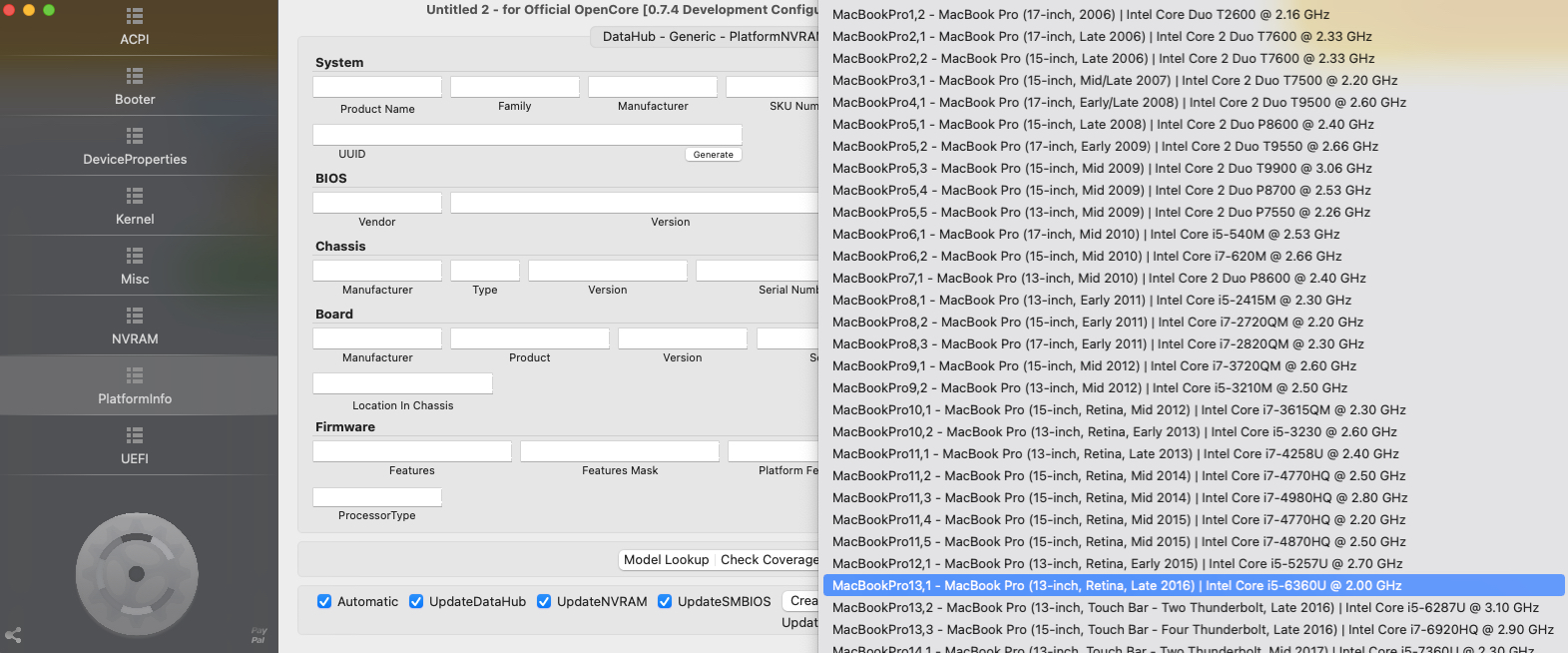This screenshot has height=653, width=1568.
Task: Uncheck the Automatic checkbox
Action: click(324, 601)
